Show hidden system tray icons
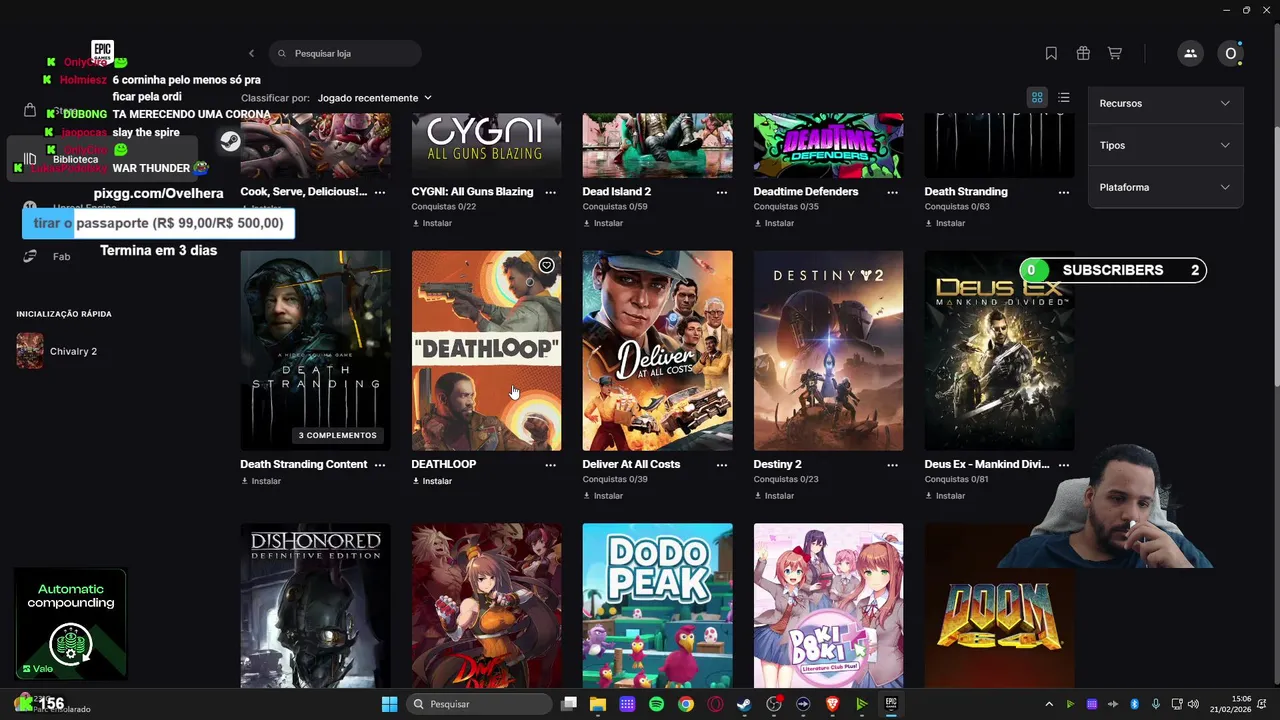Screen dimensions: 1280x720 1049,704
